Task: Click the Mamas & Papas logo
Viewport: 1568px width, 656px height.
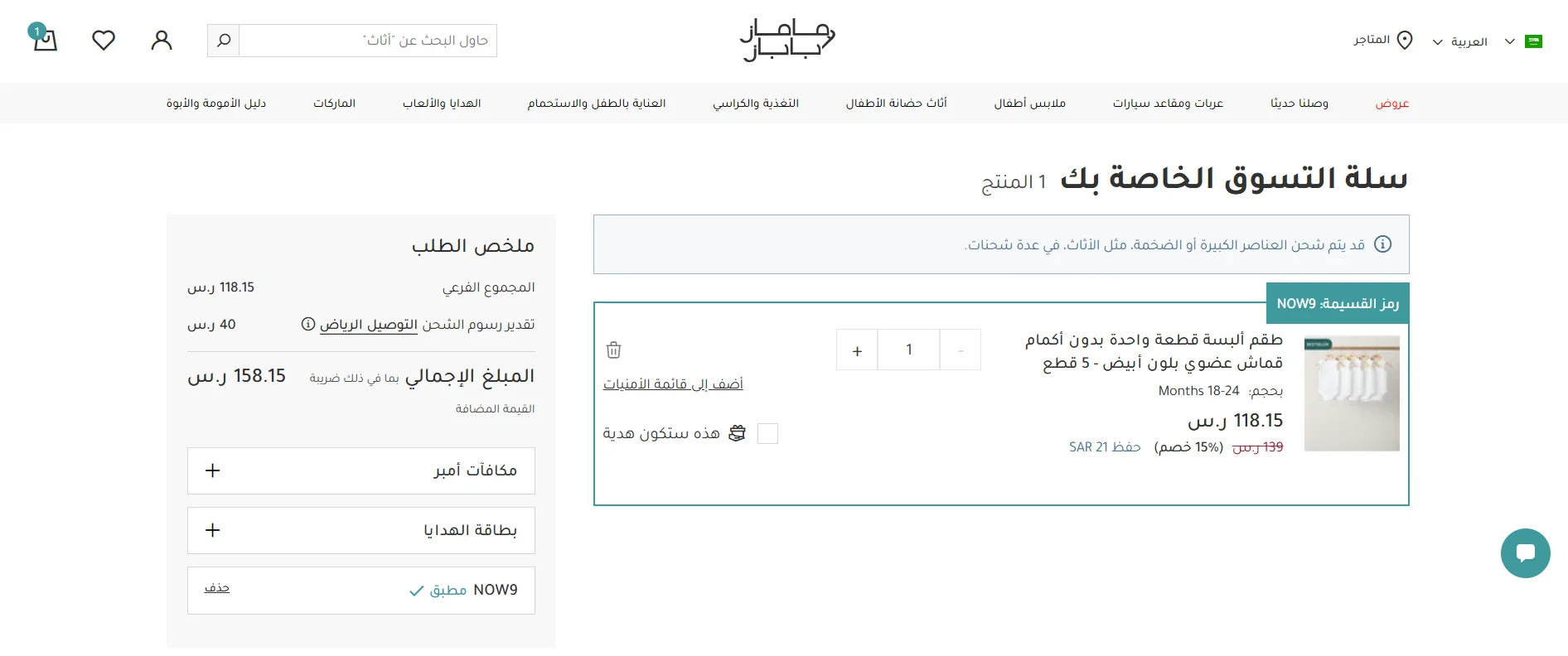Action: tap(787, 40)
